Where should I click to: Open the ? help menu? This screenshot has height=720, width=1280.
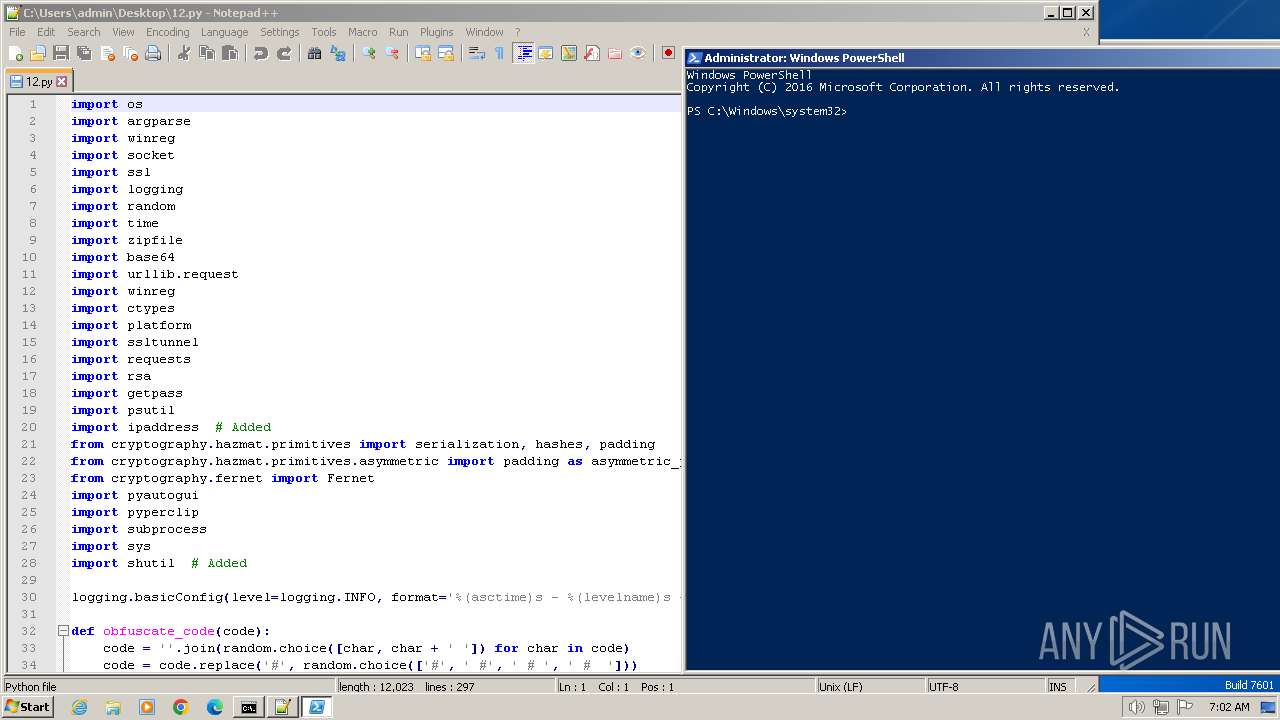click(x=518, y=32)
